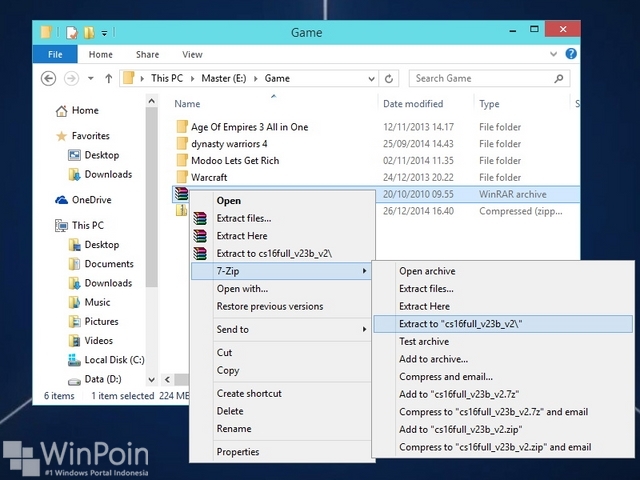Choose WinRAR Extract files... in context menu
Viewport: 640px width, 480px height.
[282, 218]
